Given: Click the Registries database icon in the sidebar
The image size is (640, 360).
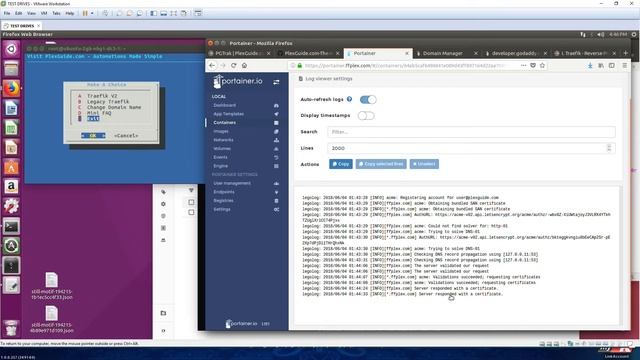Looking at the screenshot, I should (276, 201).
